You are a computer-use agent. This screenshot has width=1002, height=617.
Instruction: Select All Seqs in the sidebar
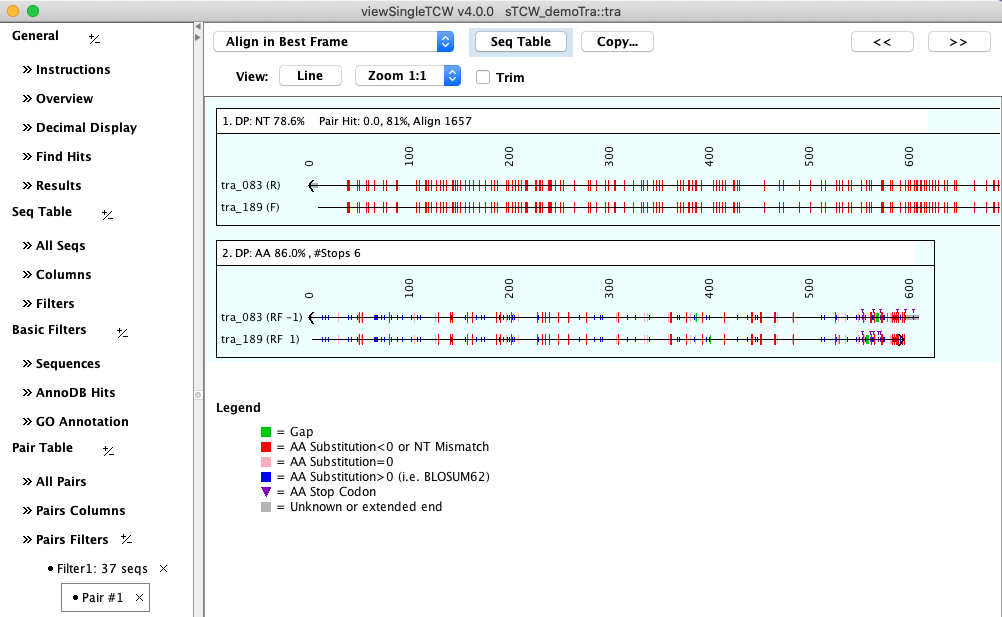pos(60,246)
